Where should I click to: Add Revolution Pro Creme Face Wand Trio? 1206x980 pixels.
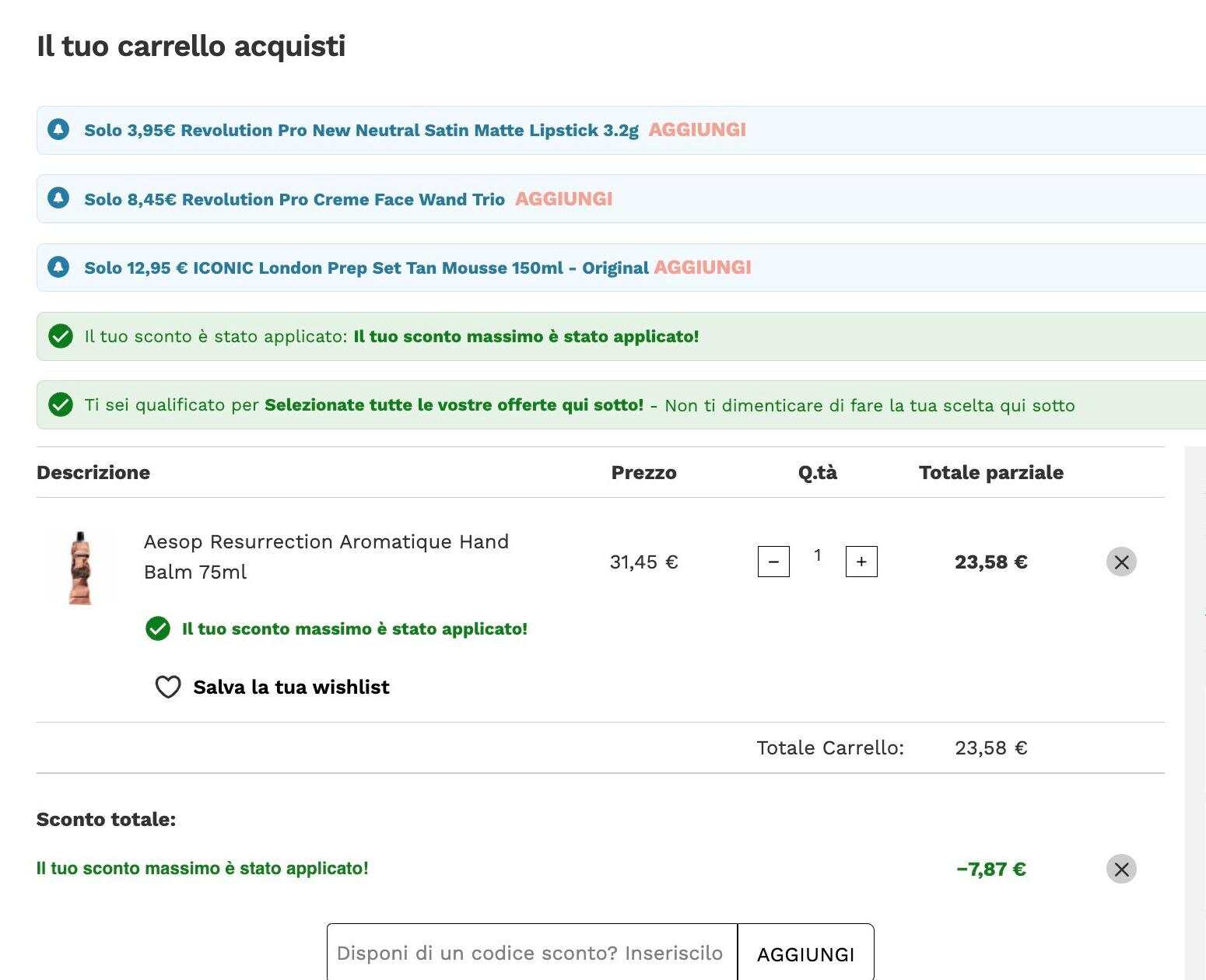pyautogui.click(x=564, y=199)
